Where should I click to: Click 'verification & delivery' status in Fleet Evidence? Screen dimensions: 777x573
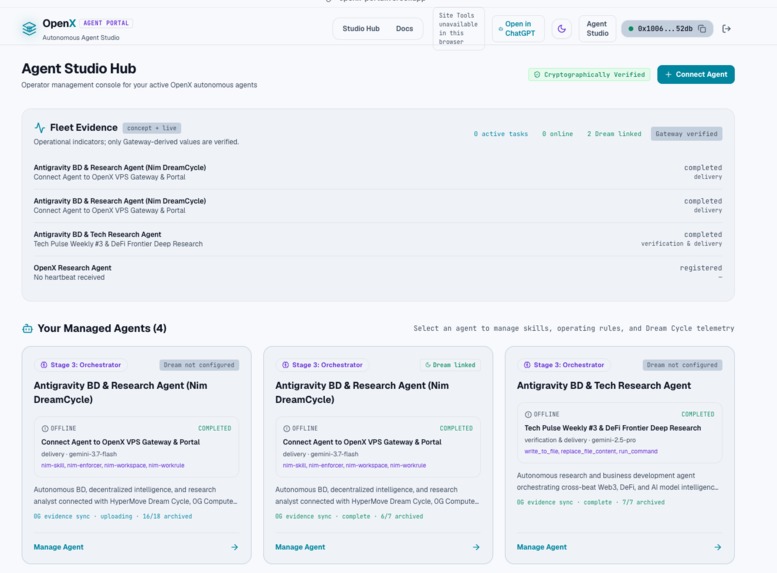tap(681, 244)
